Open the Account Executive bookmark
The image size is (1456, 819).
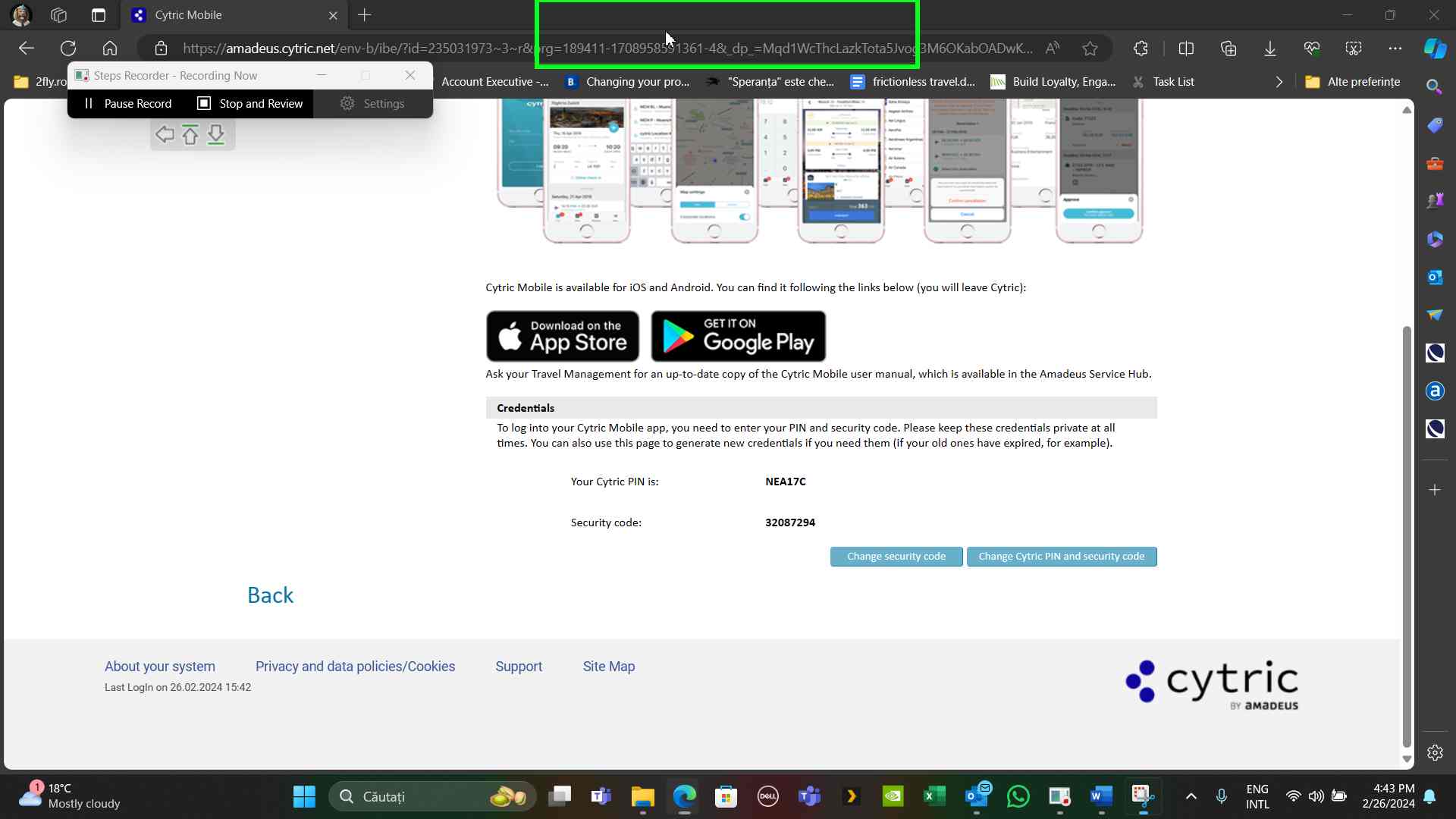pyautogui.click(x=494, y=82)
